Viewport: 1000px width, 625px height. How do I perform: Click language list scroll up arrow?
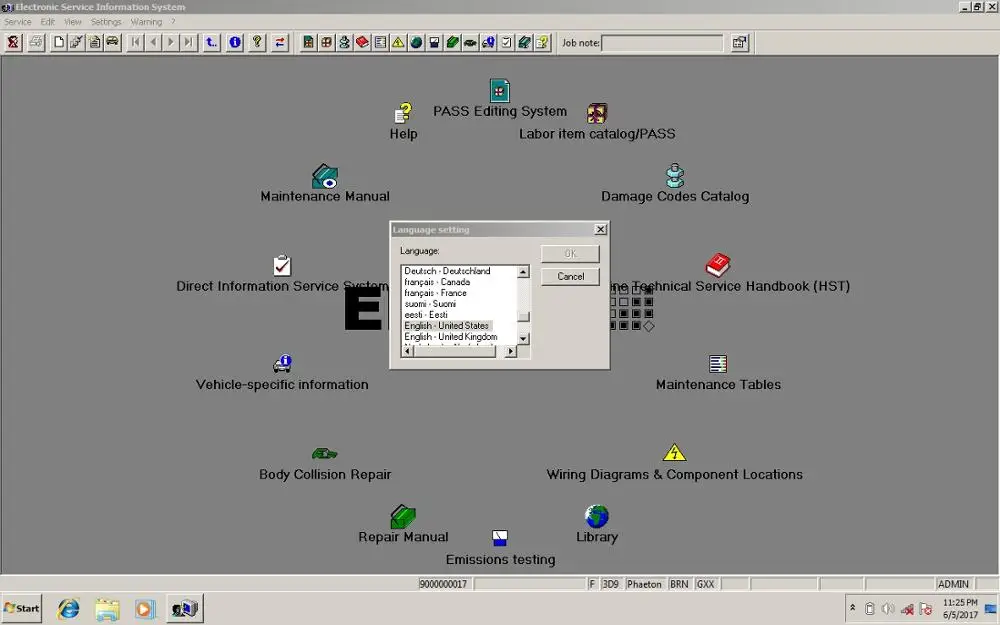523,272
